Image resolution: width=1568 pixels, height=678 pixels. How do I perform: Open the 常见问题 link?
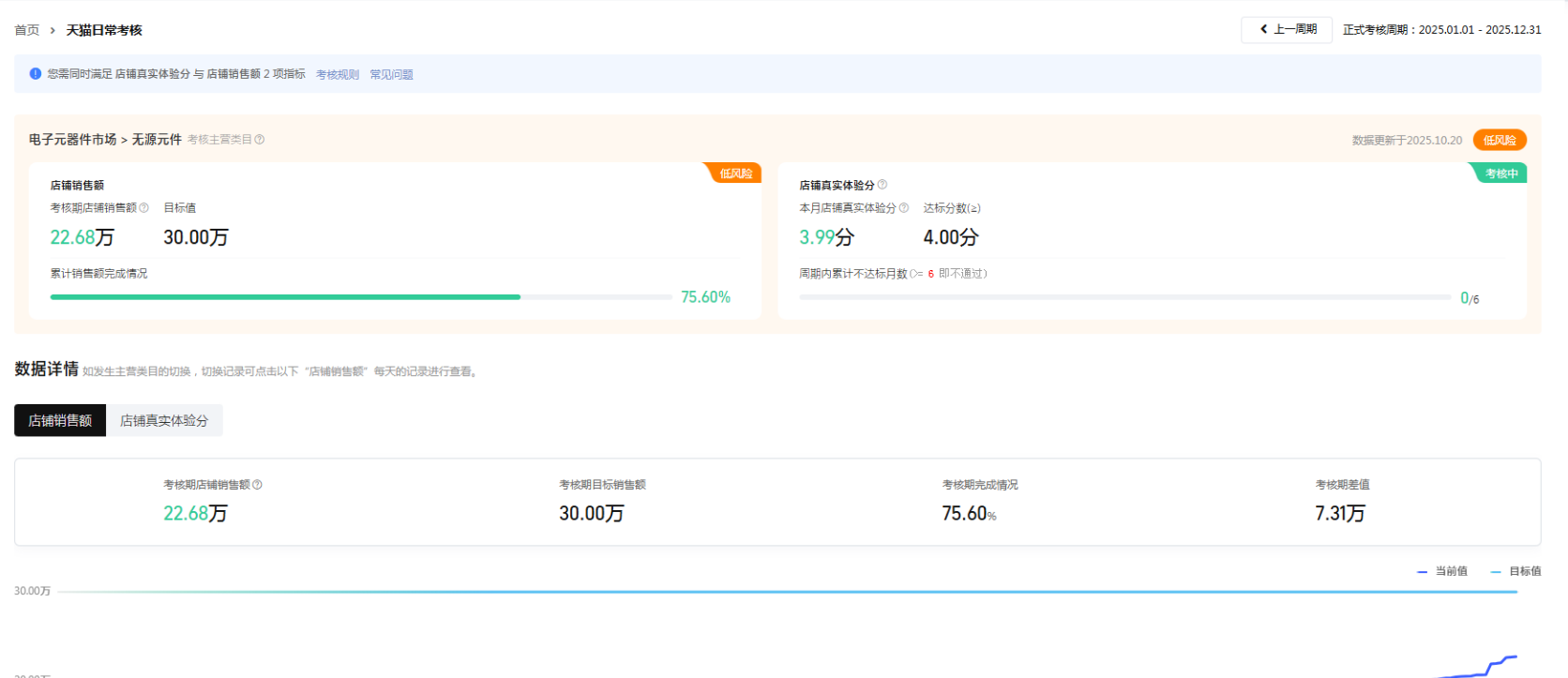point(391,75)
